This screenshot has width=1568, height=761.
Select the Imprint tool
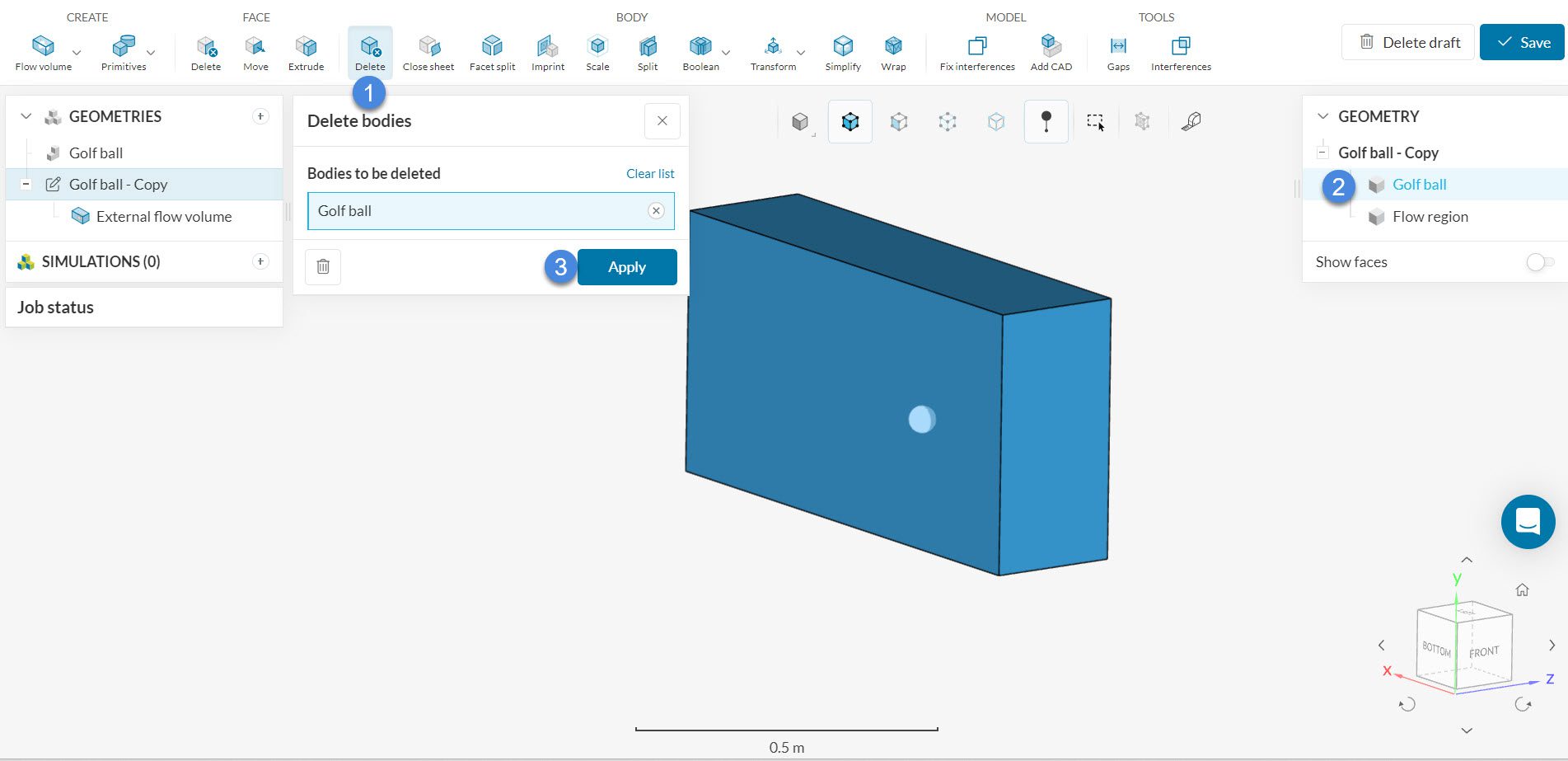(548, 53)
